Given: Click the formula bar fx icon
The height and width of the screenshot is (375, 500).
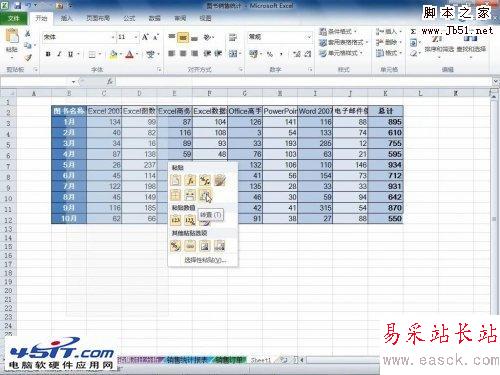Looking at the screenshot, I should point(110,82).
